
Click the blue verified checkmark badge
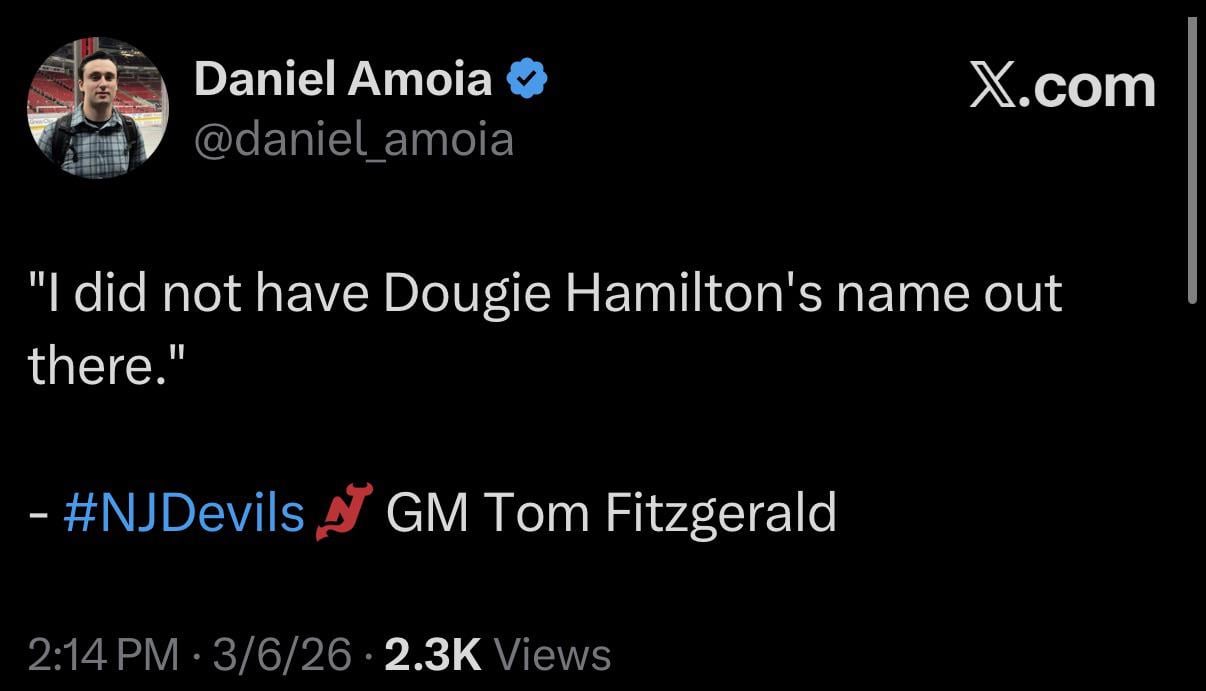point(528,79)
